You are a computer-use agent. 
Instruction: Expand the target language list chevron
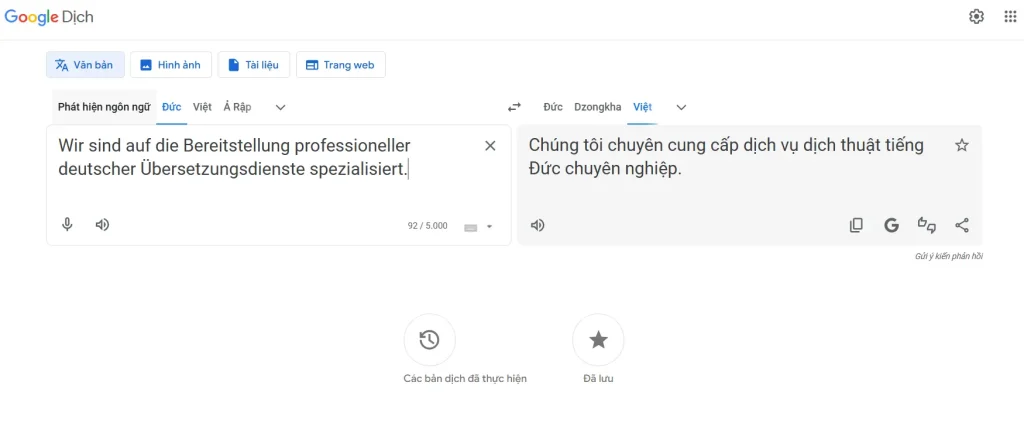681,107
